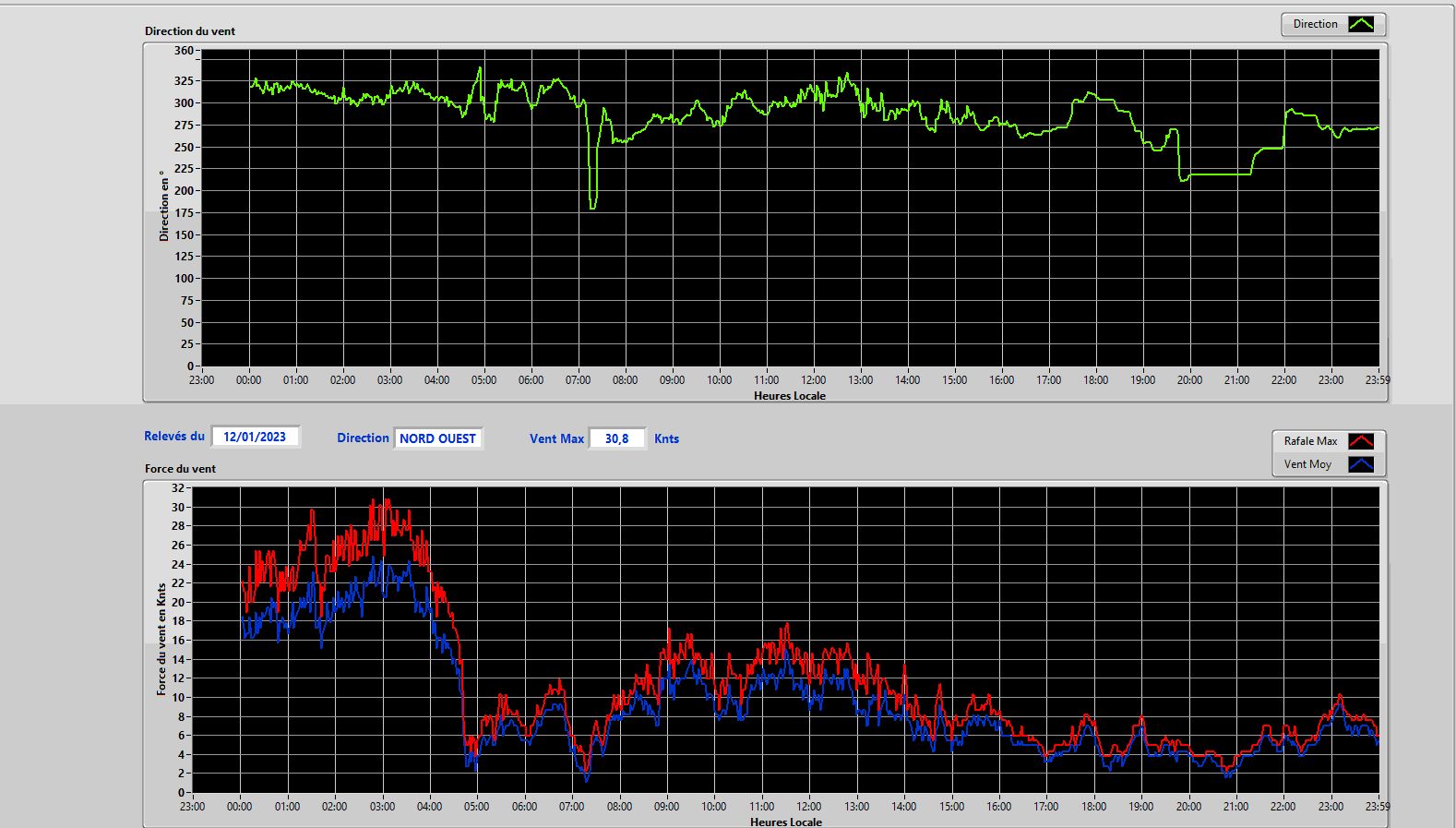Click 12:00 on the direction chart time axis

(813, 379)
